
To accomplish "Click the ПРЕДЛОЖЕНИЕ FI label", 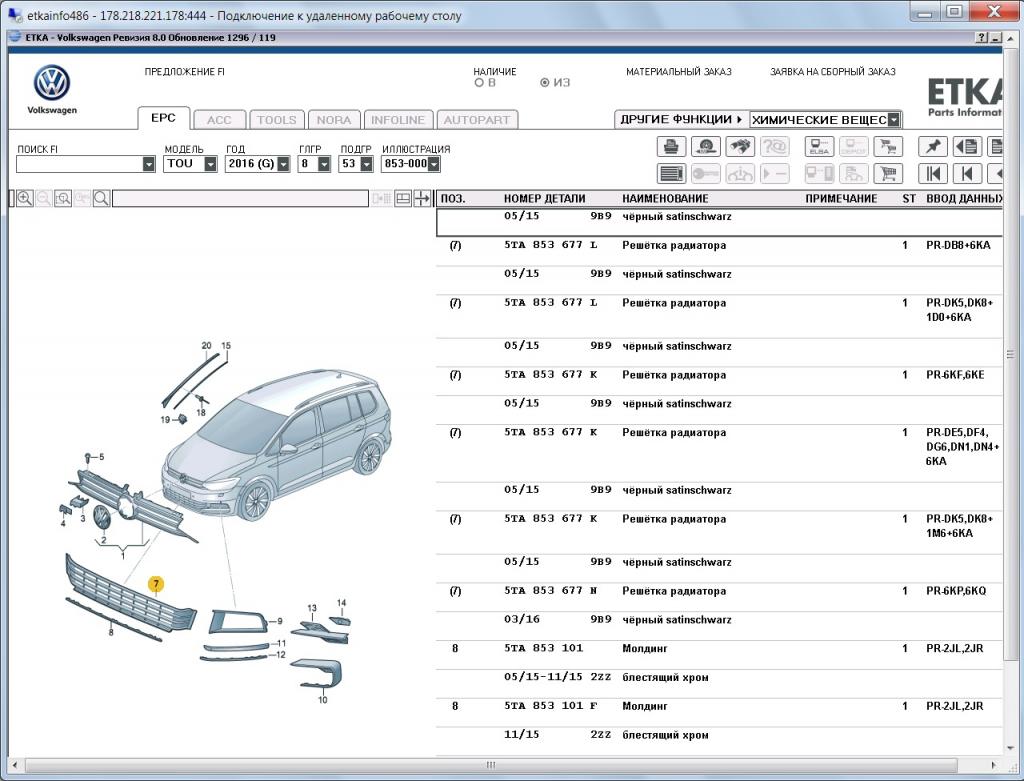I will tap(185, 72).
